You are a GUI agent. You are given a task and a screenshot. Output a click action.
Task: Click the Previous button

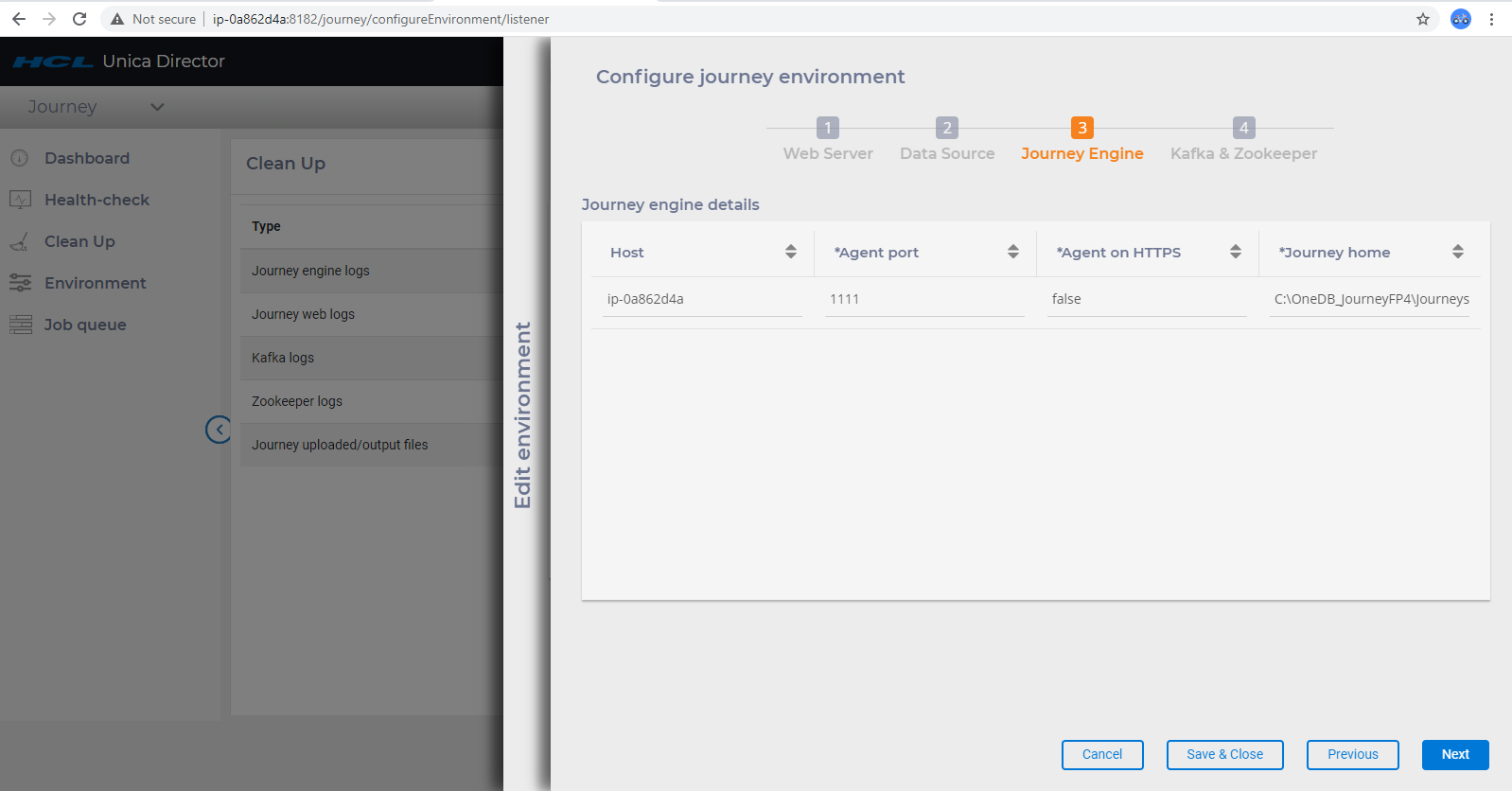(x=1352, y=754)
